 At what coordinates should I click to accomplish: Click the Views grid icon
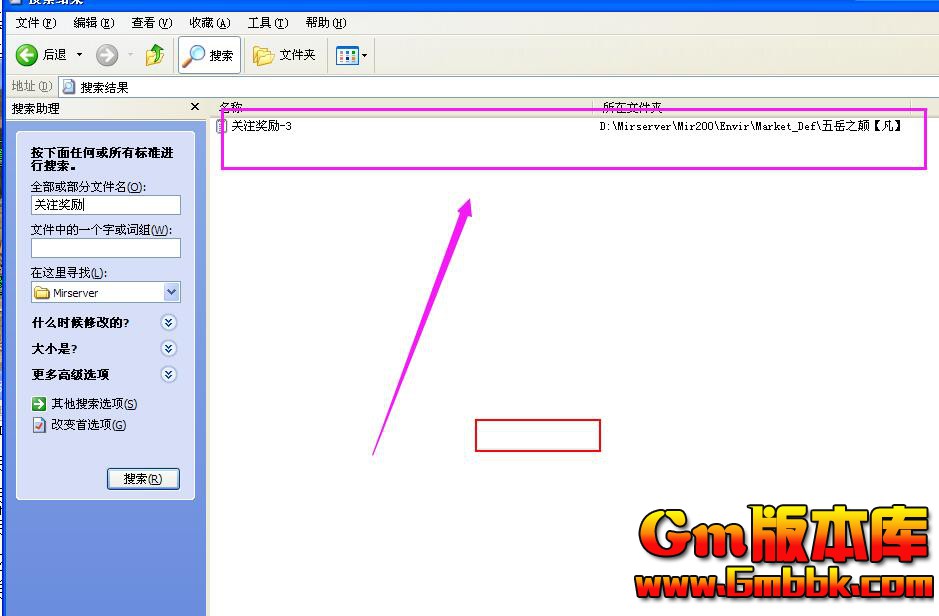pos(347,55)
